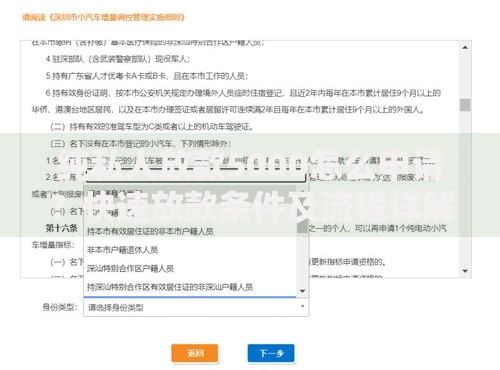The height and width of the screenshot is (370, 500).
Task: Click the document scrollbar up arrow
Action: (x=465, y=47)
